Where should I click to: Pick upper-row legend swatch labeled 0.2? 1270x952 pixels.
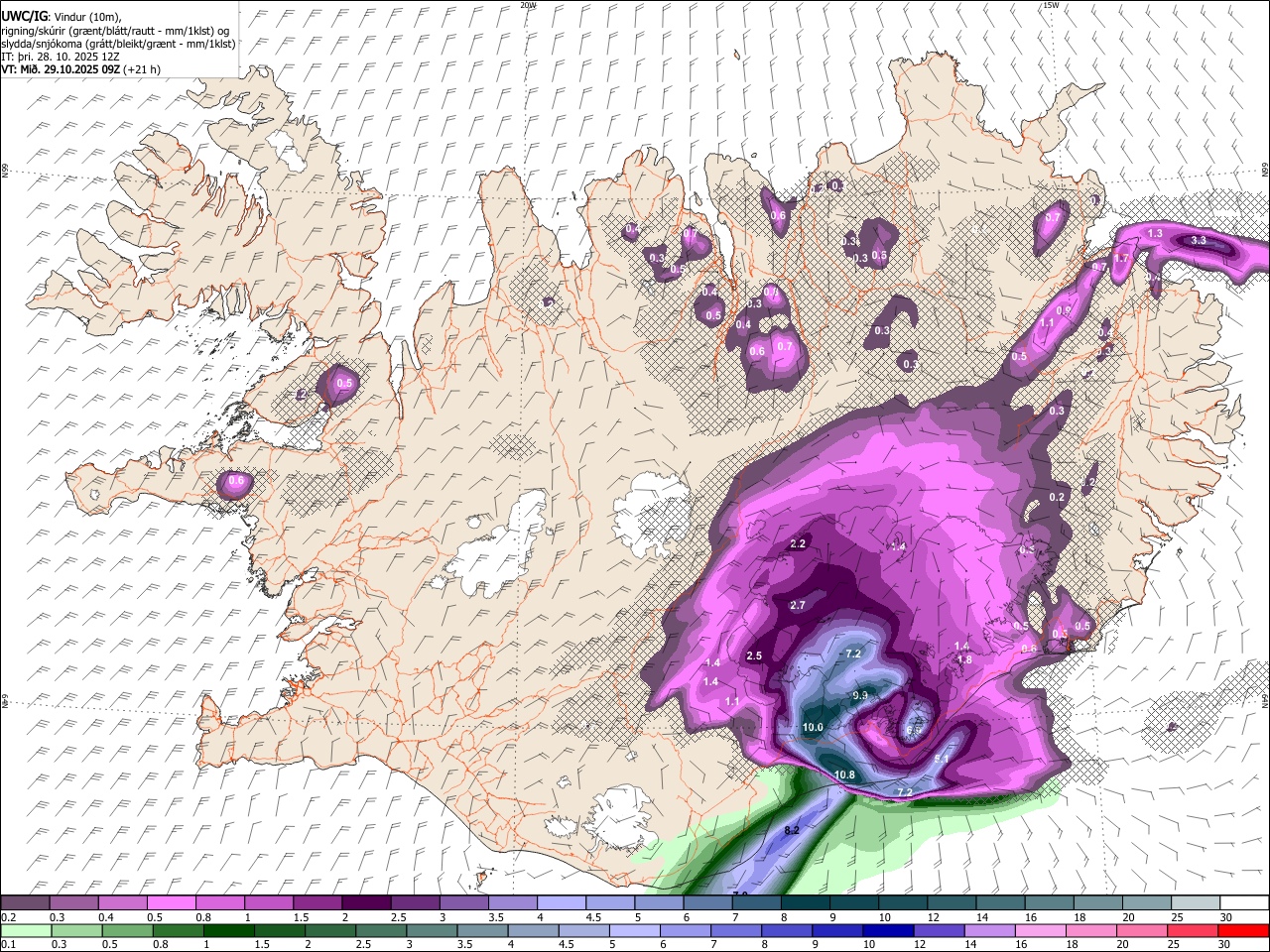point(25,903)
